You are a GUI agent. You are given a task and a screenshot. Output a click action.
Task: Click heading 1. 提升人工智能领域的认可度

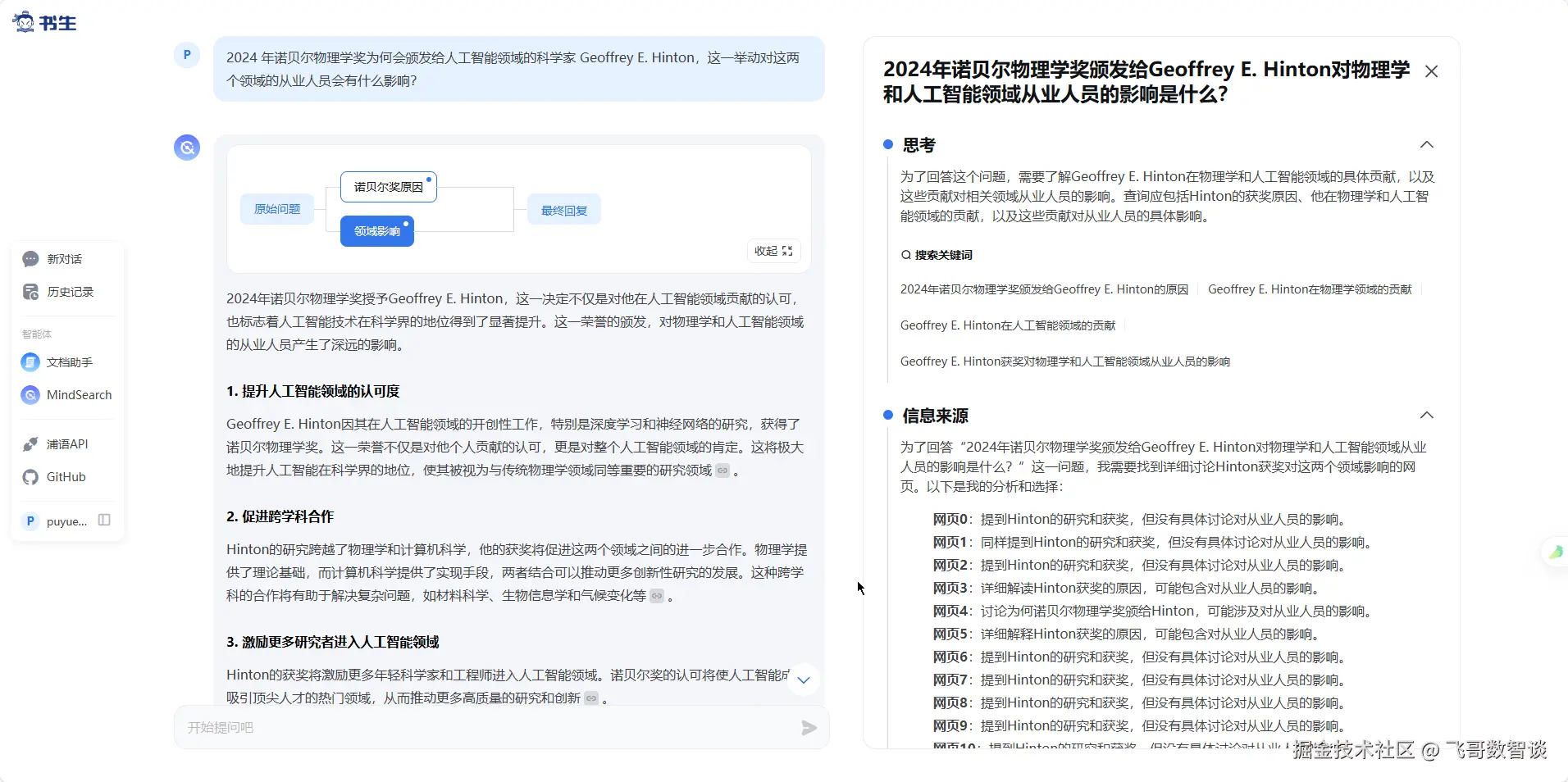pos(313,392)
